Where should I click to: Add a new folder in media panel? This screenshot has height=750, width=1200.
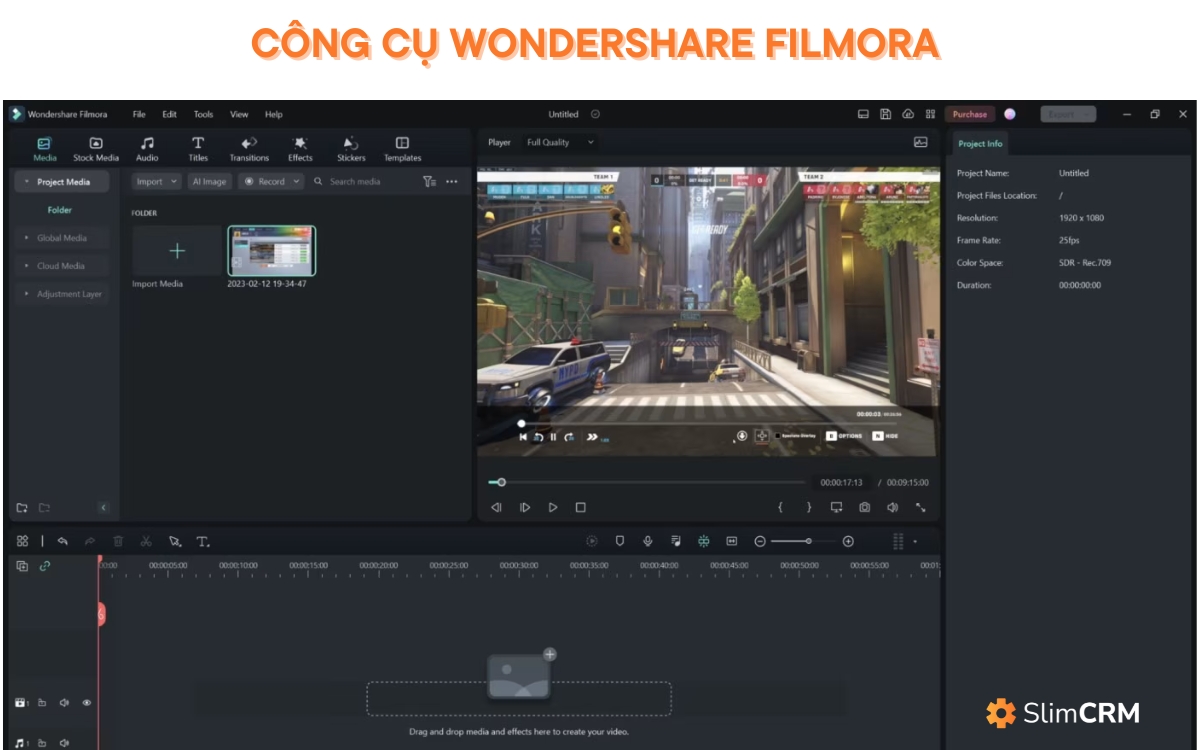coord(22,508)
